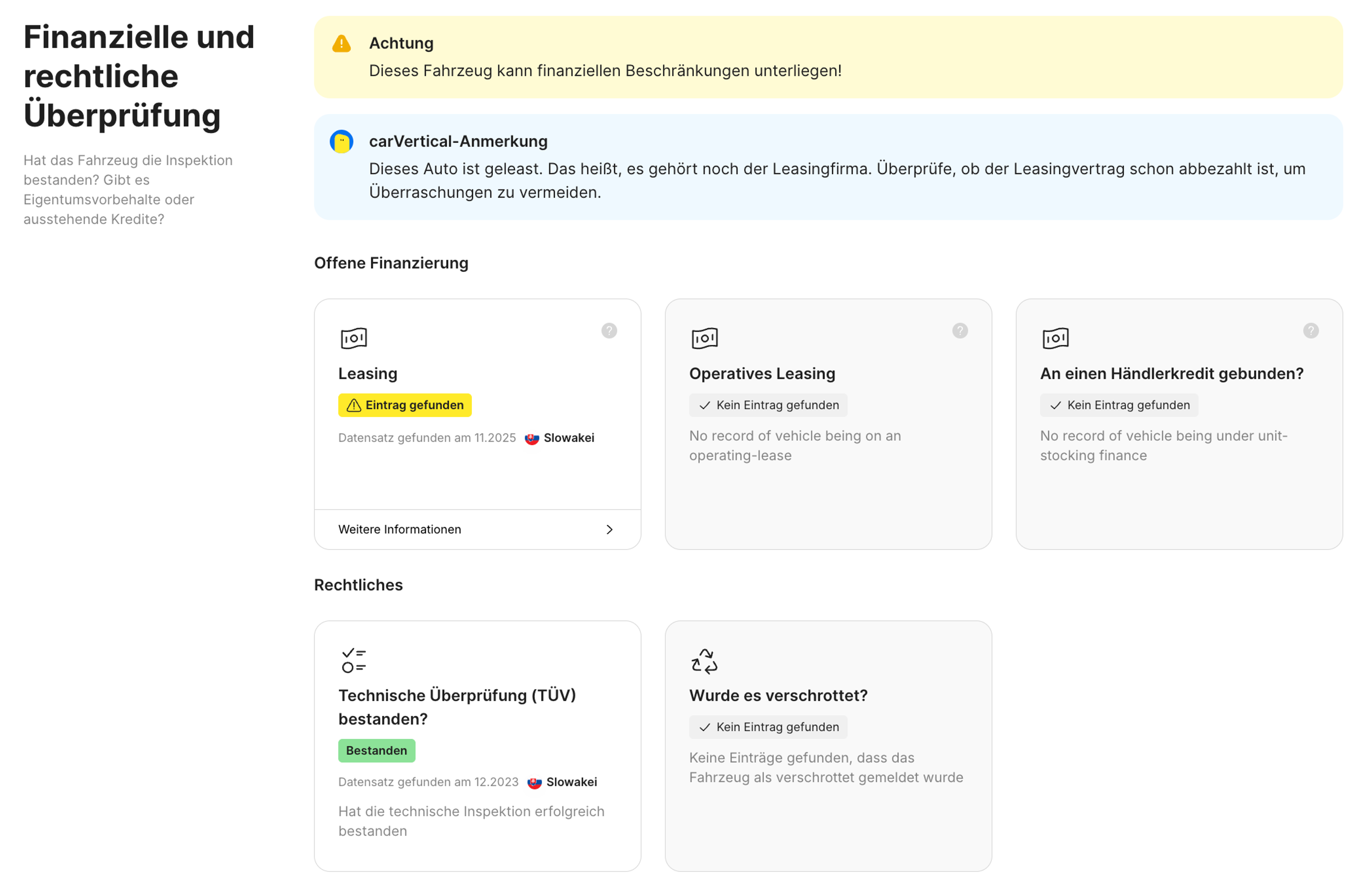This screenshot has height=886, width=1372.
Task: Click the carVertical-Anmerkung heading
Action: pyautogui.click(x=458, y=141)
